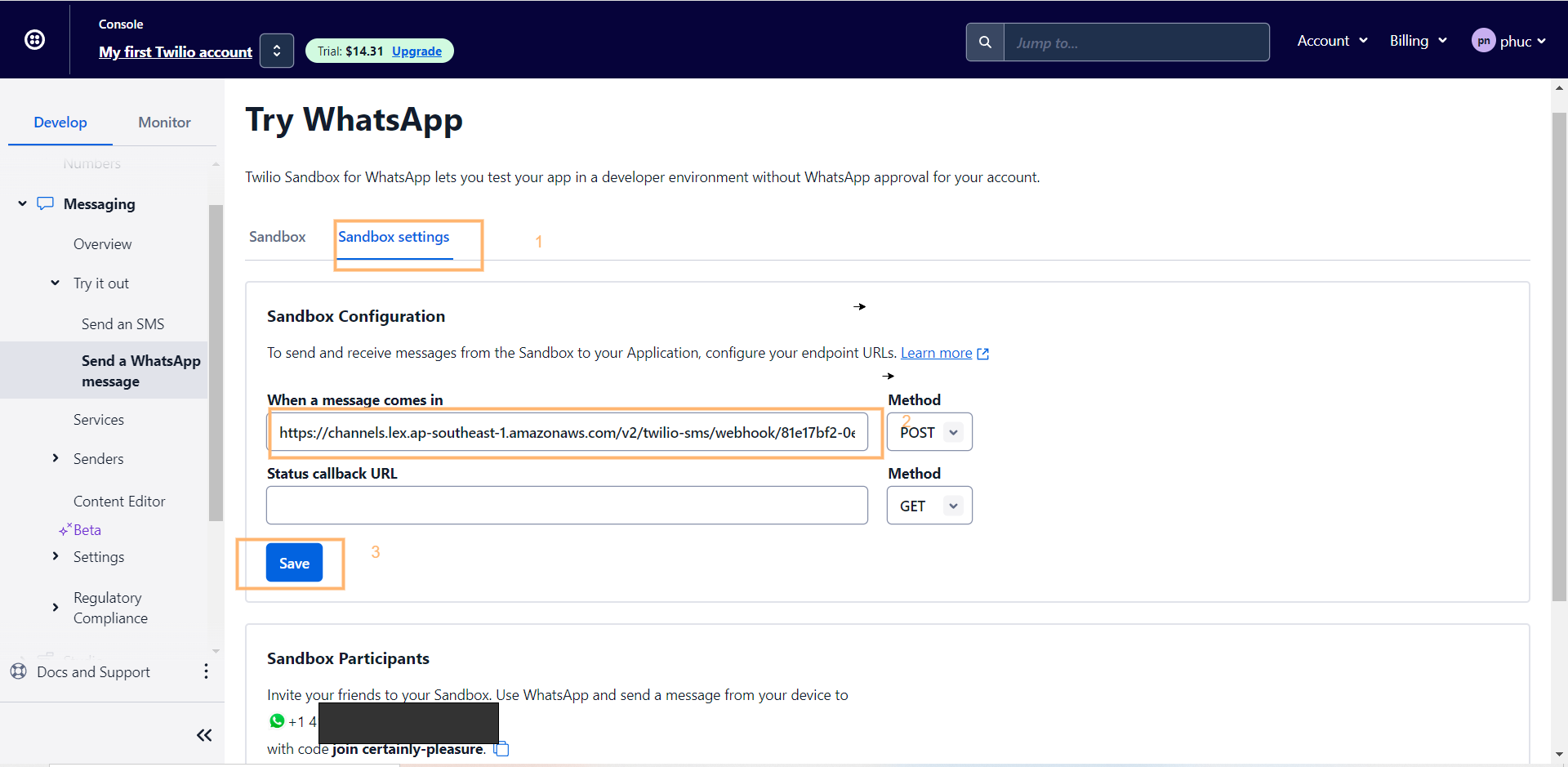Open the Messaging Overview page
Image resolution: width=1568 pixels, height=767 pixels.
102,244
